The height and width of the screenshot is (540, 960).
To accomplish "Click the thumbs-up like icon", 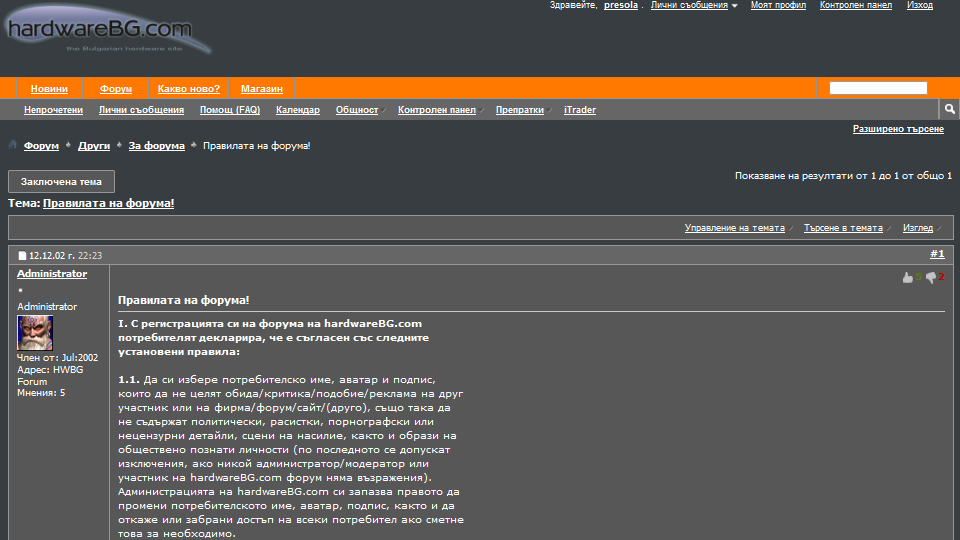I will pos(907,278).
